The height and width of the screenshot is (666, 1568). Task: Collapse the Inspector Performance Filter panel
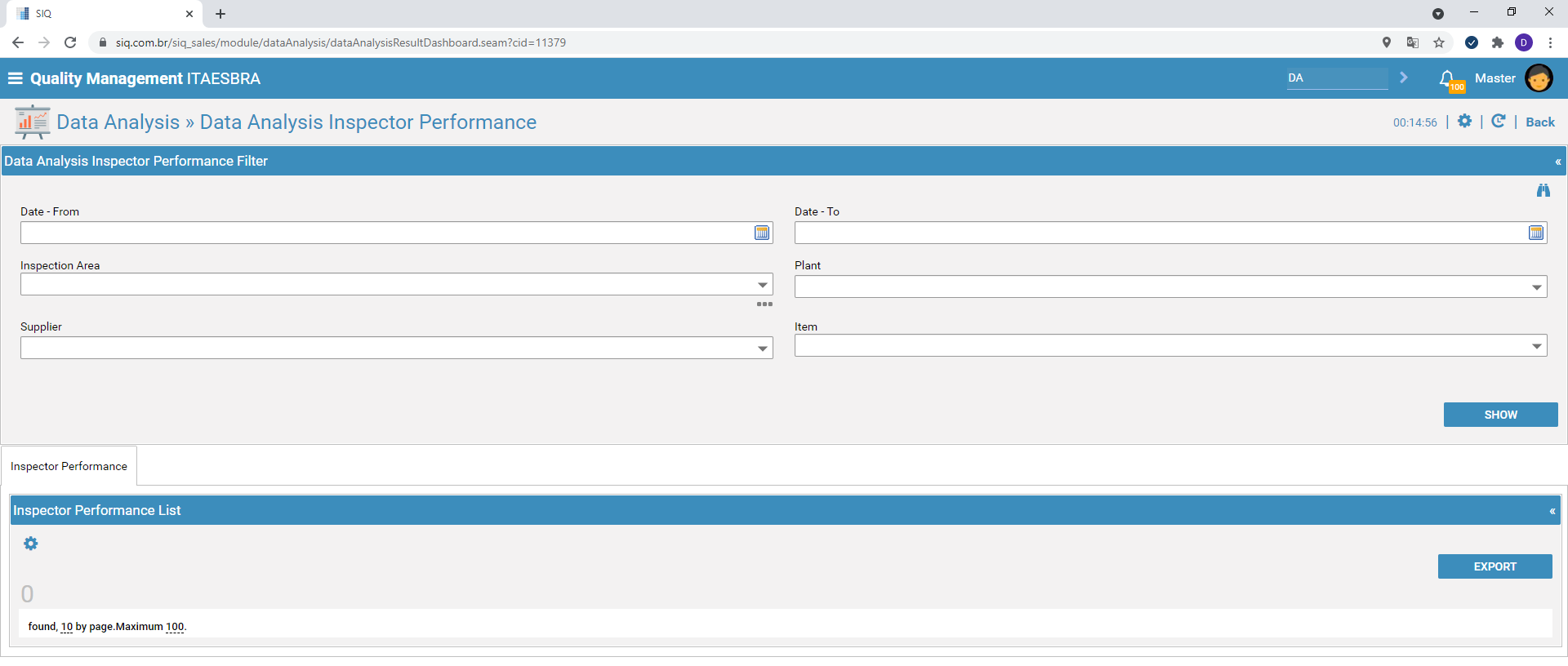coord(1558,162)
